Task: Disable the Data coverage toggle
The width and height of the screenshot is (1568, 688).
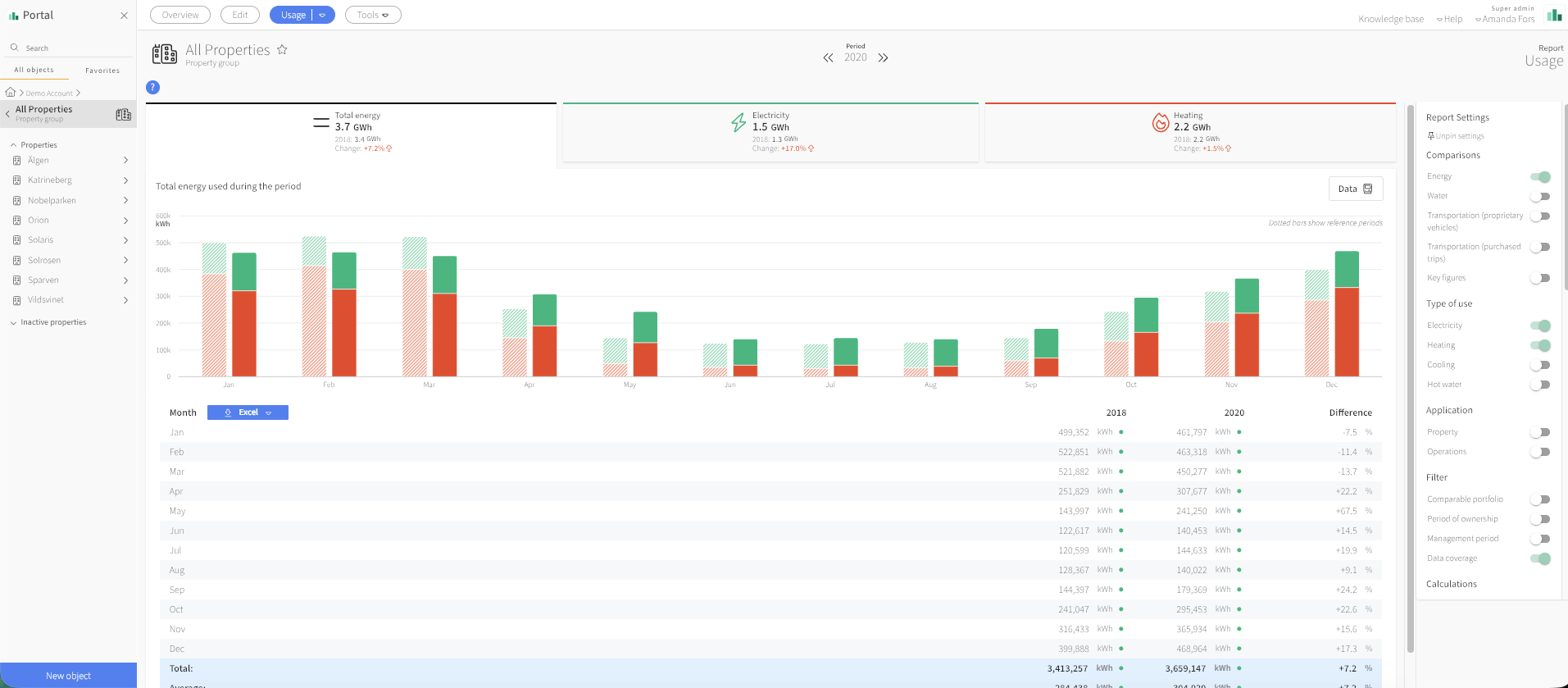Action: 1540,558
